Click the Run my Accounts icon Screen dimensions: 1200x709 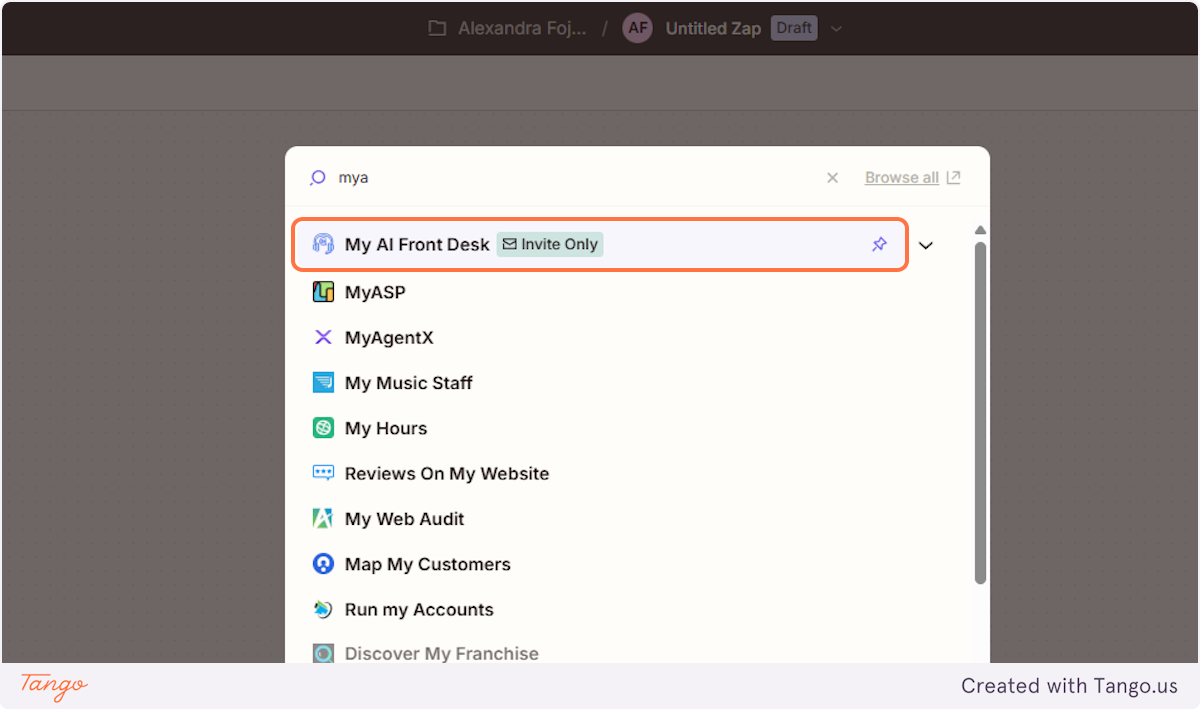(323, 609)
